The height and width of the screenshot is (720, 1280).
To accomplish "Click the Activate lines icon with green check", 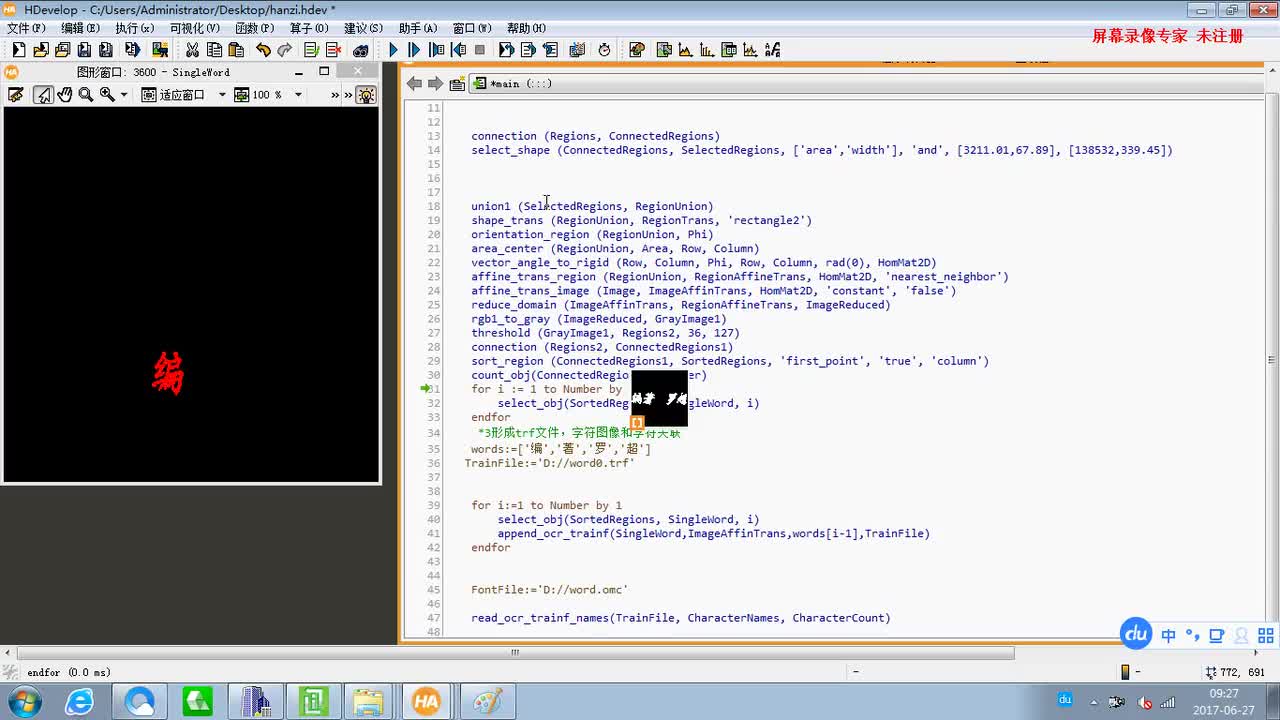I will (x=311, y=50).
